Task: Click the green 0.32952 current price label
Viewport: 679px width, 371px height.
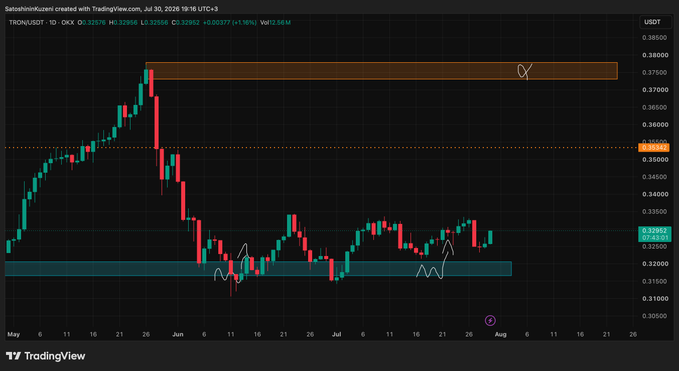Action: click(x=654, y=231)
